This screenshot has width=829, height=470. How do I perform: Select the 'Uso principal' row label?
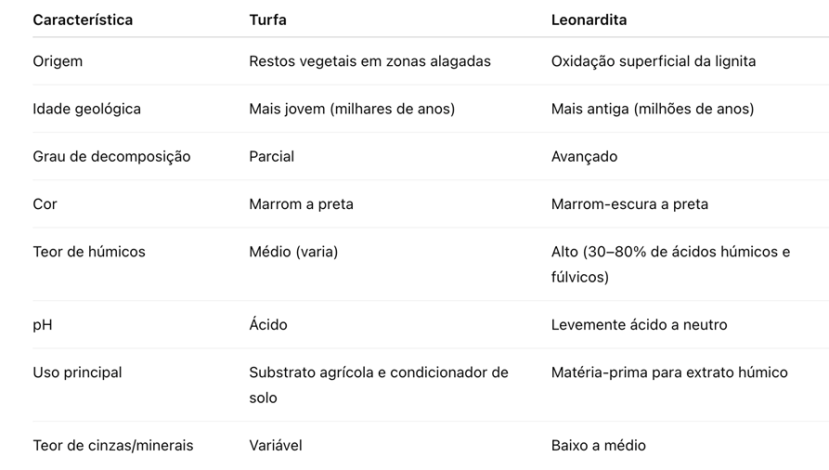pos(78,373)
